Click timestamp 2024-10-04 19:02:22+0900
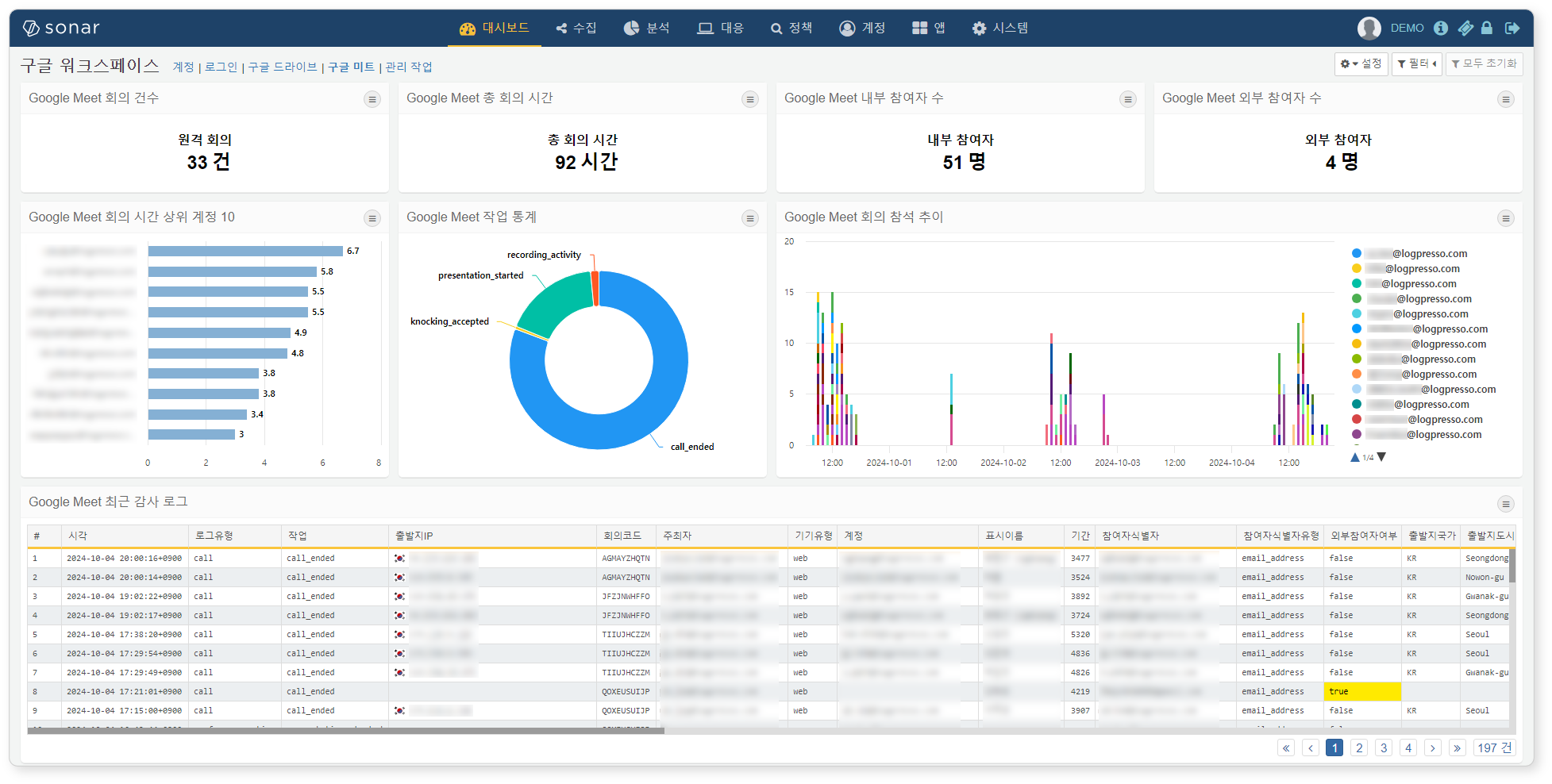 (124, 597)
